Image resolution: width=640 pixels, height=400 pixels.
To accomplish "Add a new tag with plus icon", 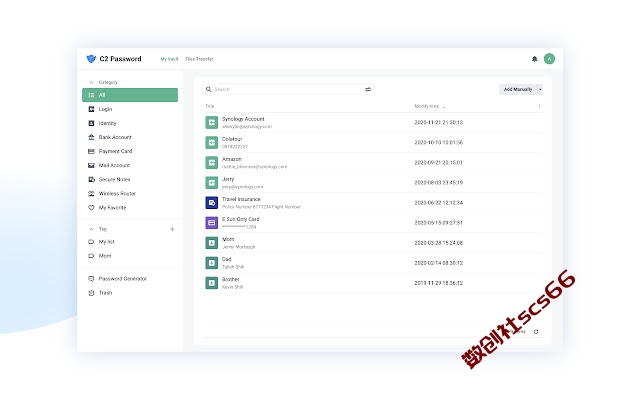I will (172, 229).
